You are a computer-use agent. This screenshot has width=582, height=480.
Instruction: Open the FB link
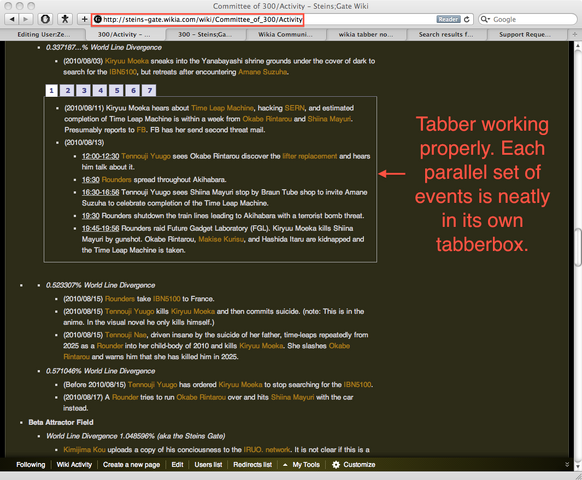point(141,130)
